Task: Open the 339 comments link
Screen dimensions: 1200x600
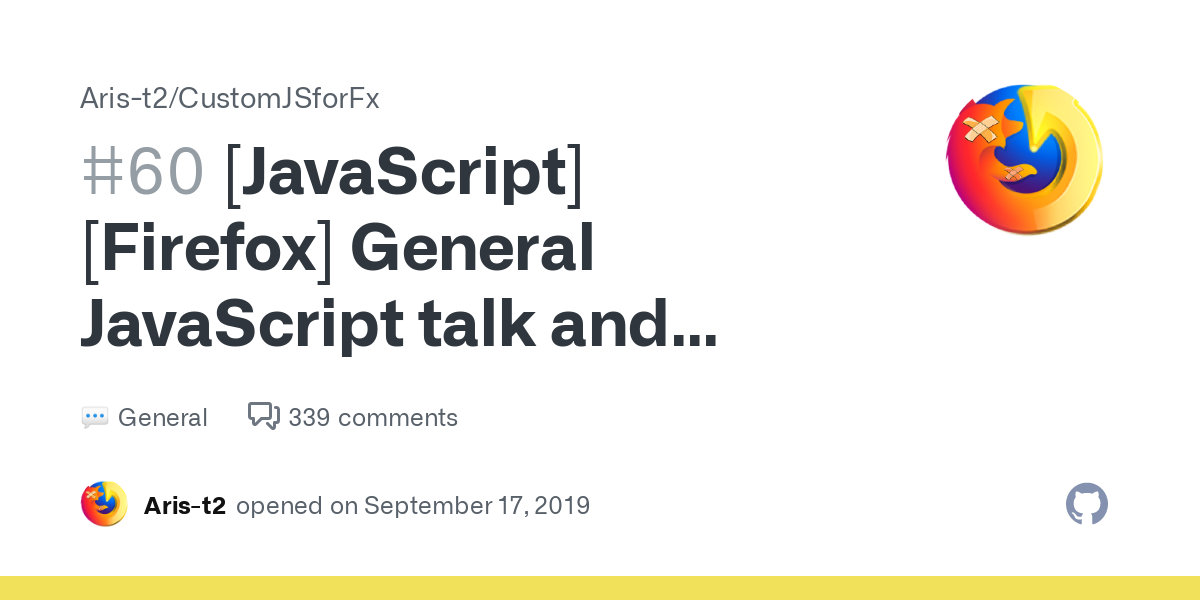Action: [x=372, y=418]
